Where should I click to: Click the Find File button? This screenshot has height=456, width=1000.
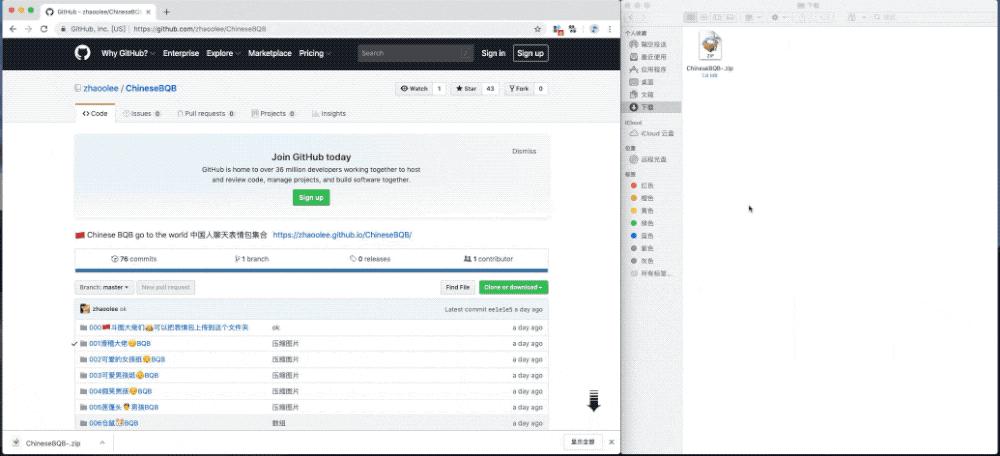(458, 288)
